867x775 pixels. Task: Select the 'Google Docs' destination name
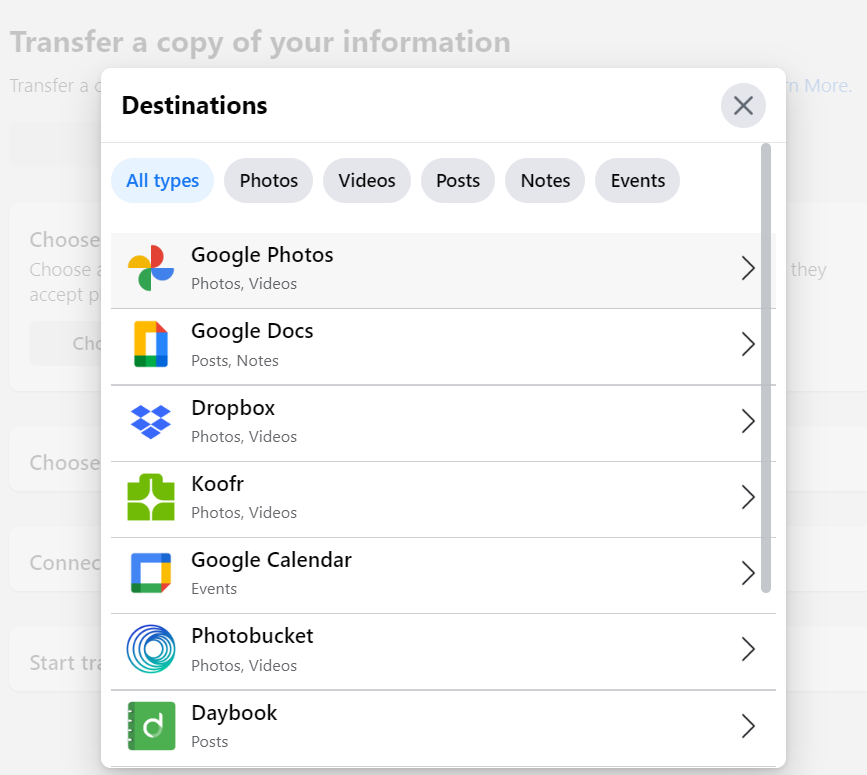[252, 331]
